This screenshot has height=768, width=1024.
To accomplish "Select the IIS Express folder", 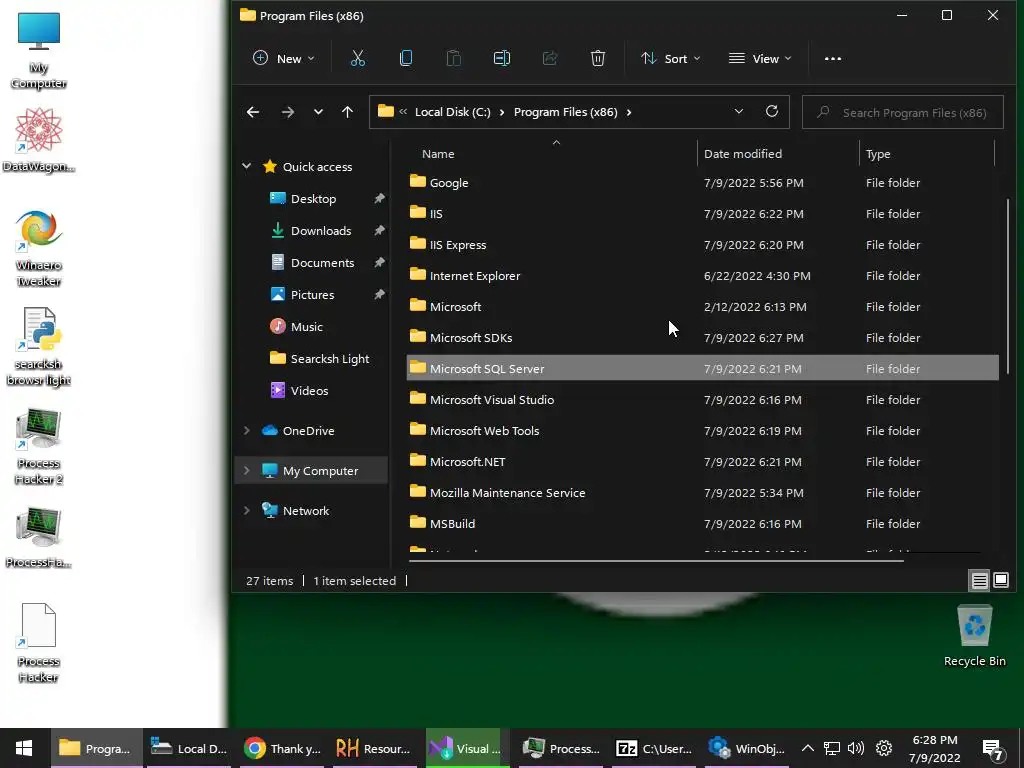I will [x=703, y=245].
